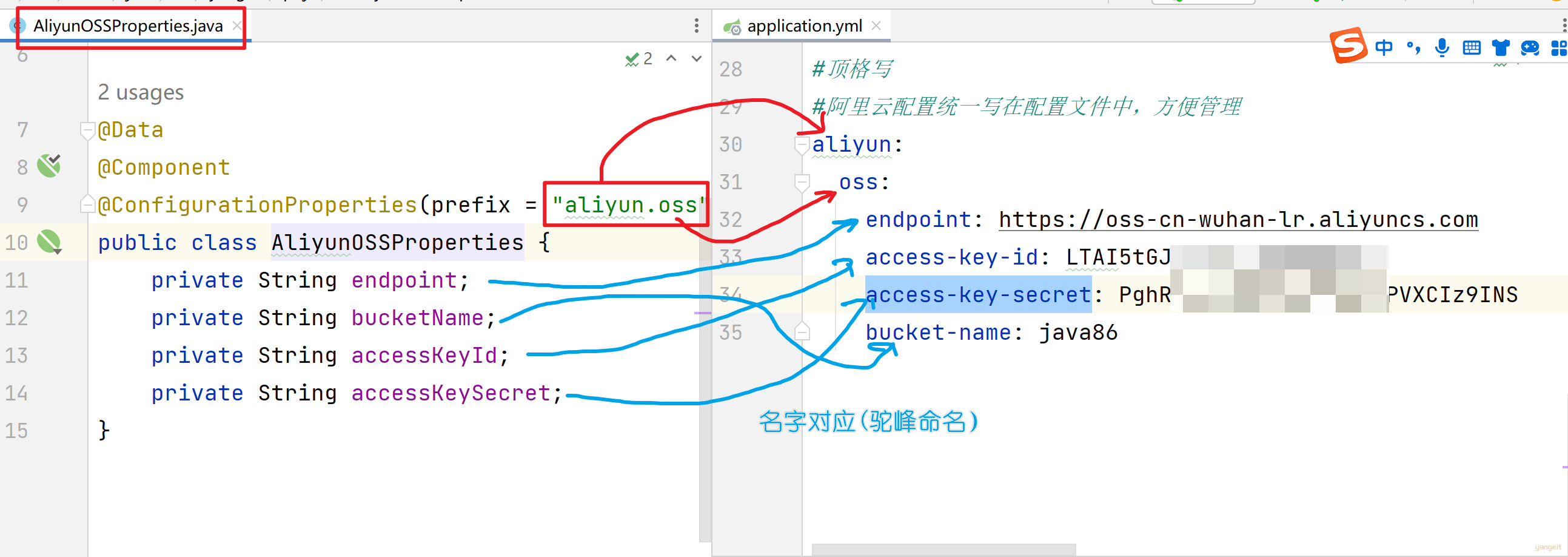Click the bucketName field
The image size is (1568, 557).
418,318
